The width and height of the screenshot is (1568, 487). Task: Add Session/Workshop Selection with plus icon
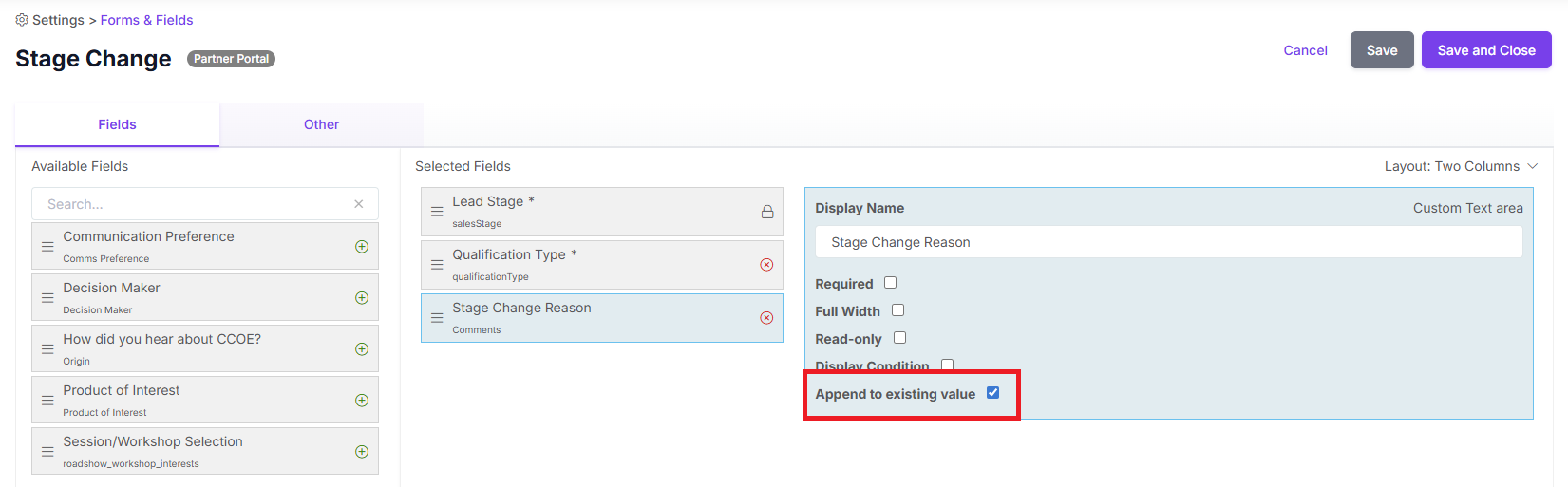point(362,452)
